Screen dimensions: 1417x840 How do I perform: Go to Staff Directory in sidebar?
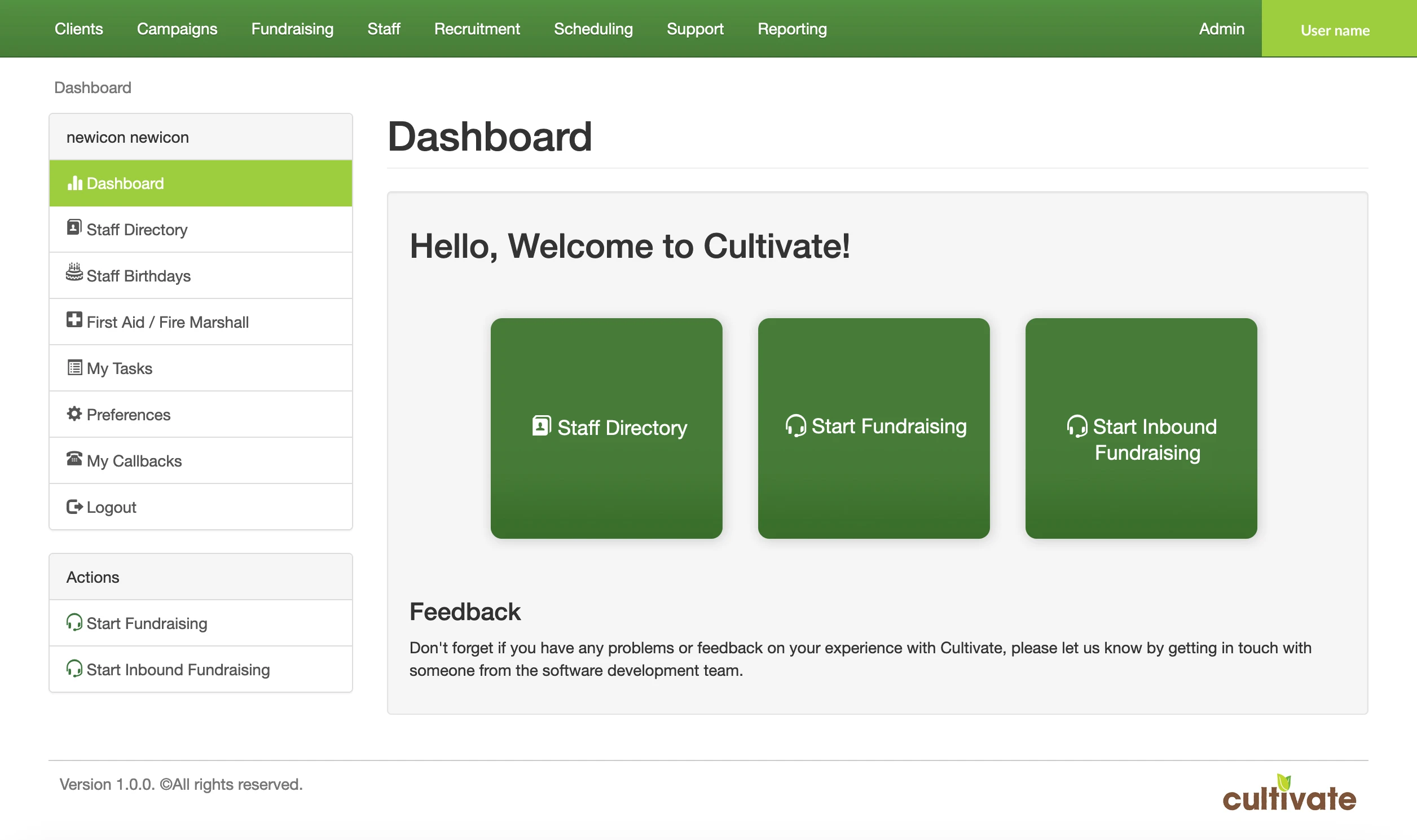pos(201,230)
